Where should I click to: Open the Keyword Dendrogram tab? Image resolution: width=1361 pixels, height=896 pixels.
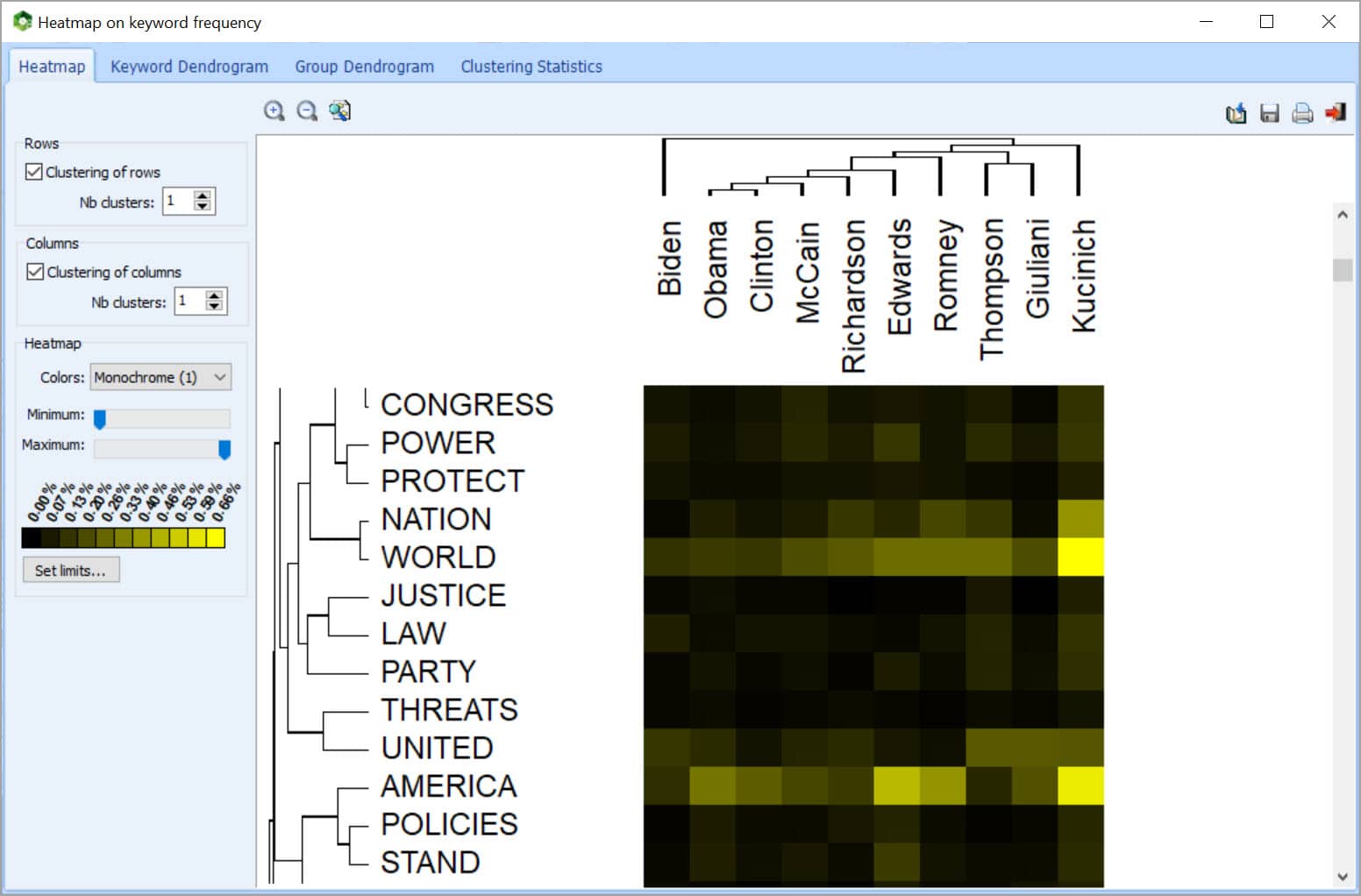coord(189,67)
